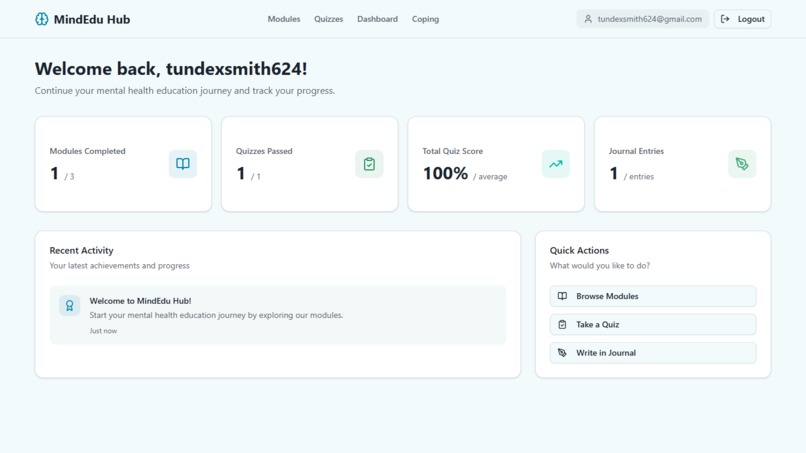Click the 'Start your mental health education journey' activity description
The width and height of the screenshot is (806, 453).
[216, 315]
